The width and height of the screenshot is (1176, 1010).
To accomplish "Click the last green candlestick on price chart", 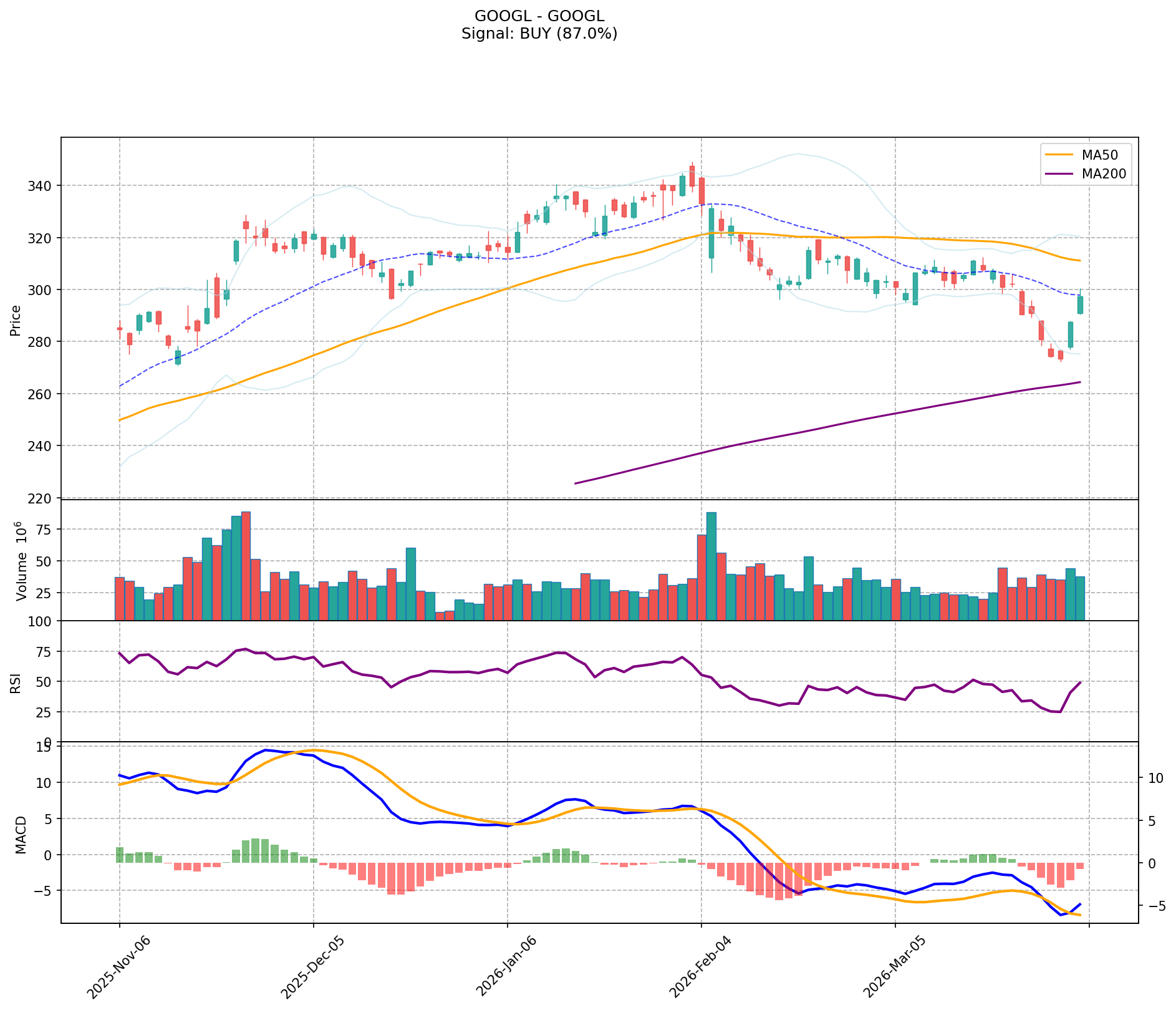I will click(x=1080, y=305).
